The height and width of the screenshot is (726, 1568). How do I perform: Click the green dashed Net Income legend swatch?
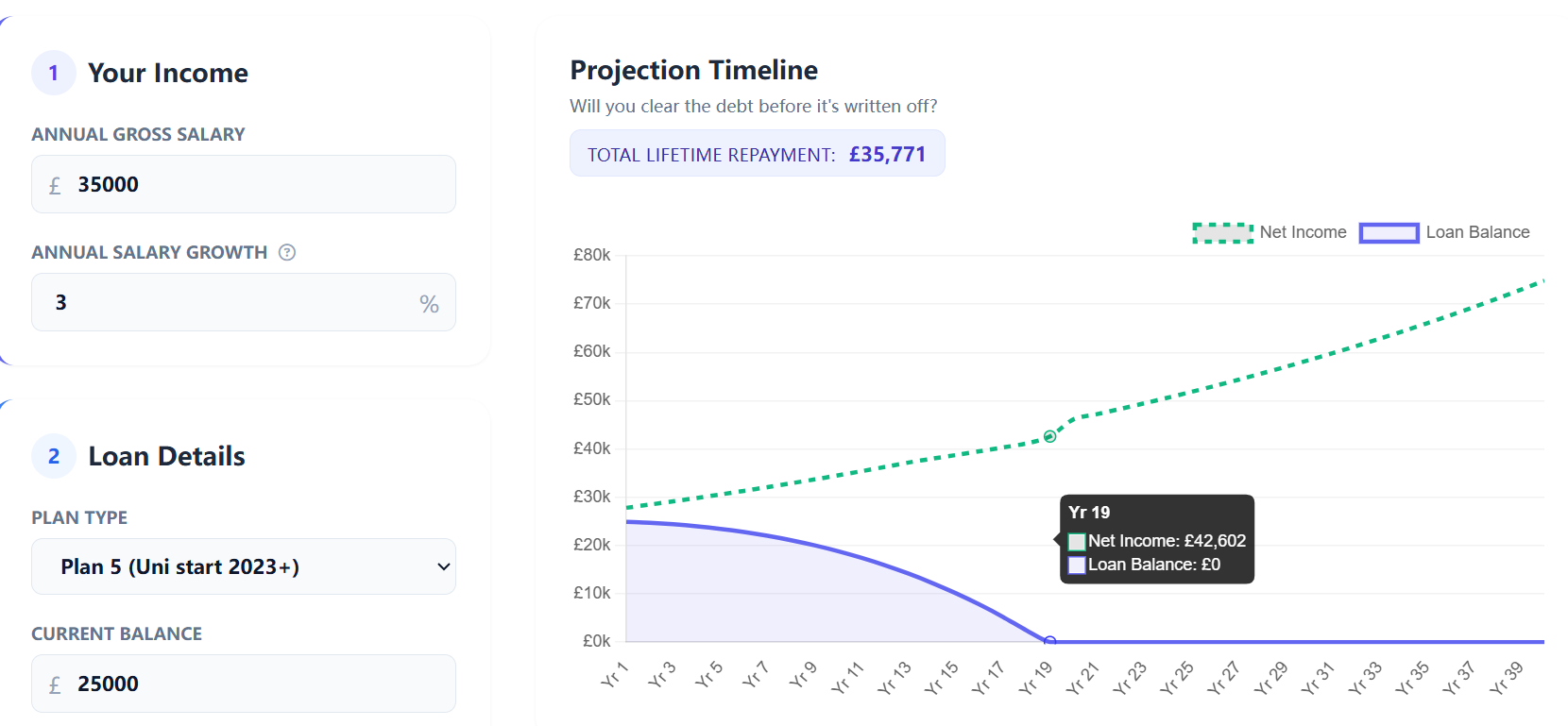(x=1222, y=232)
